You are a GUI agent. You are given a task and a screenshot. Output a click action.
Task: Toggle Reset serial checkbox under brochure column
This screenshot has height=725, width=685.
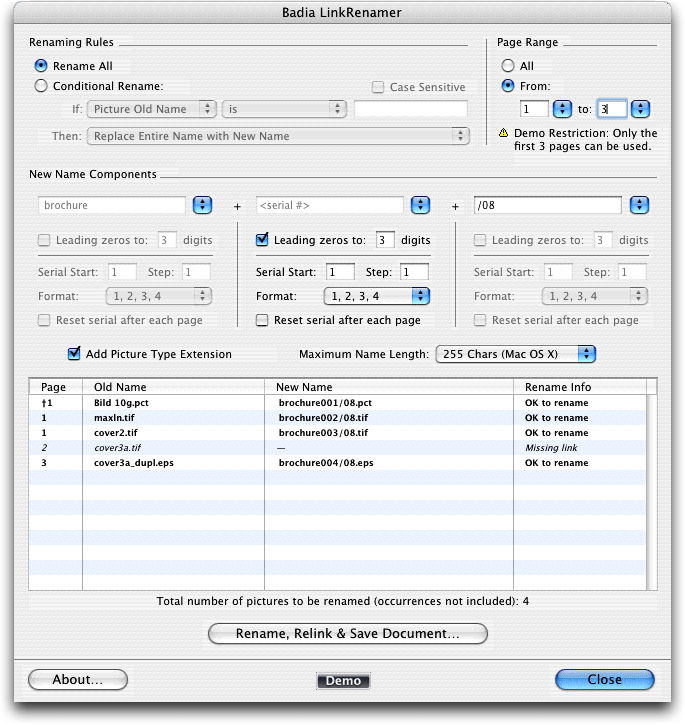tap(44, 320)
